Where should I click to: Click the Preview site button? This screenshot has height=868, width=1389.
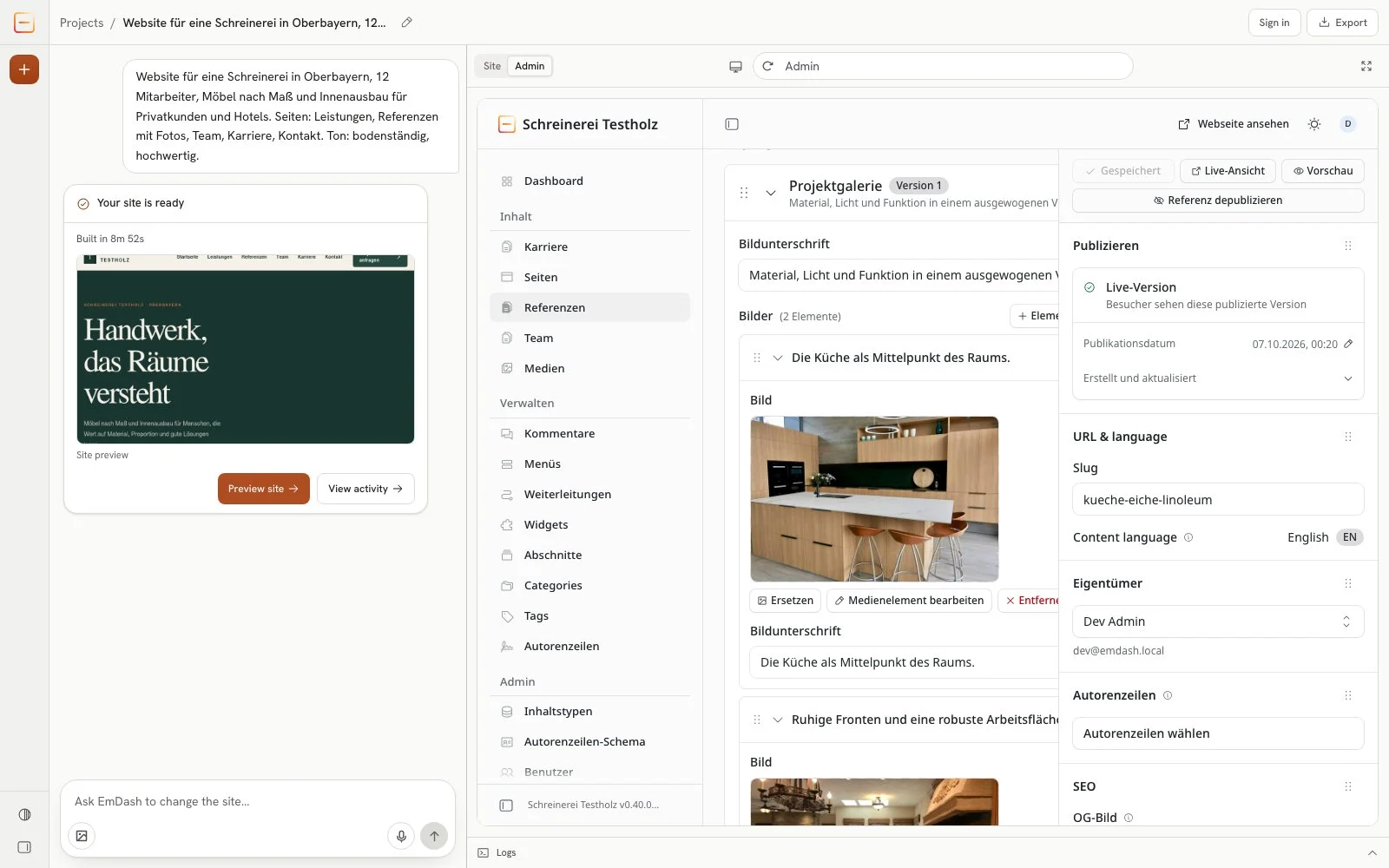263,489
